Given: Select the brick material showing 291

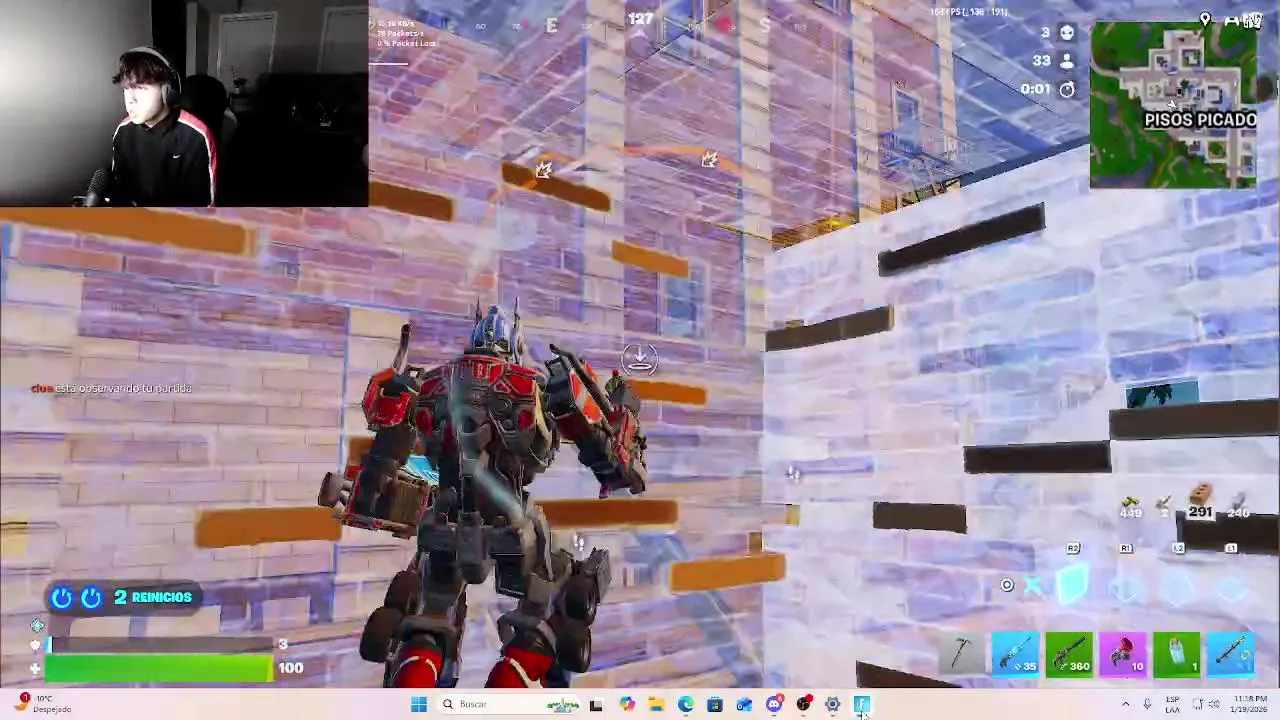Looking at the screenshot, I should 1200,500.
